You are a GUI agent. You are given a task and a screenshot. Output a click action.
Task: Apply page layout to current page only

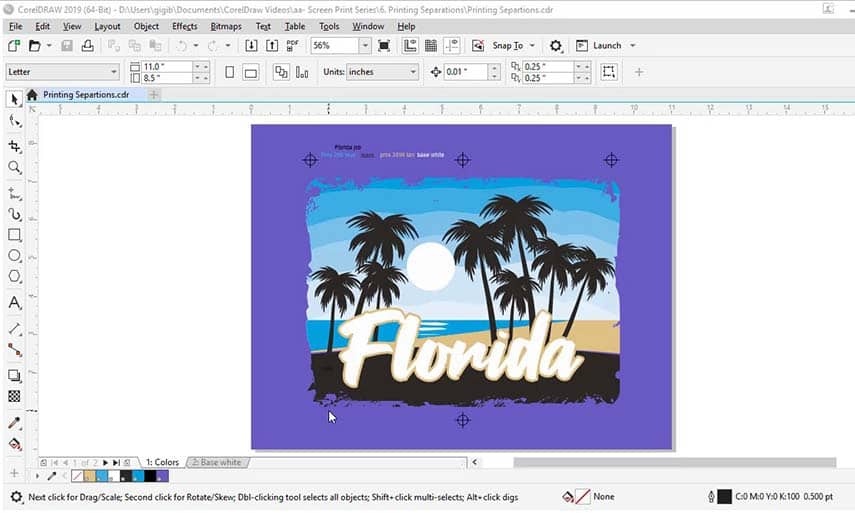(302, 72)
